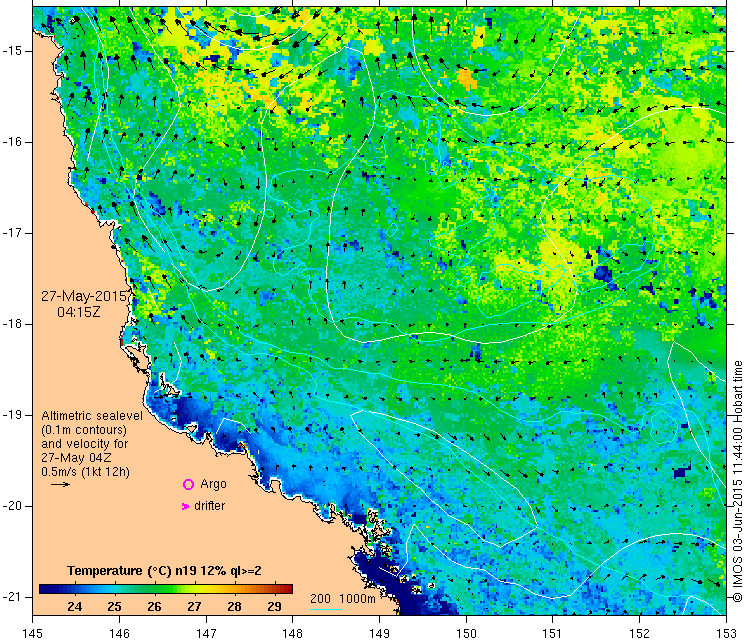
Task: Click the longitude label 149
Action: (x=379, y=633)
